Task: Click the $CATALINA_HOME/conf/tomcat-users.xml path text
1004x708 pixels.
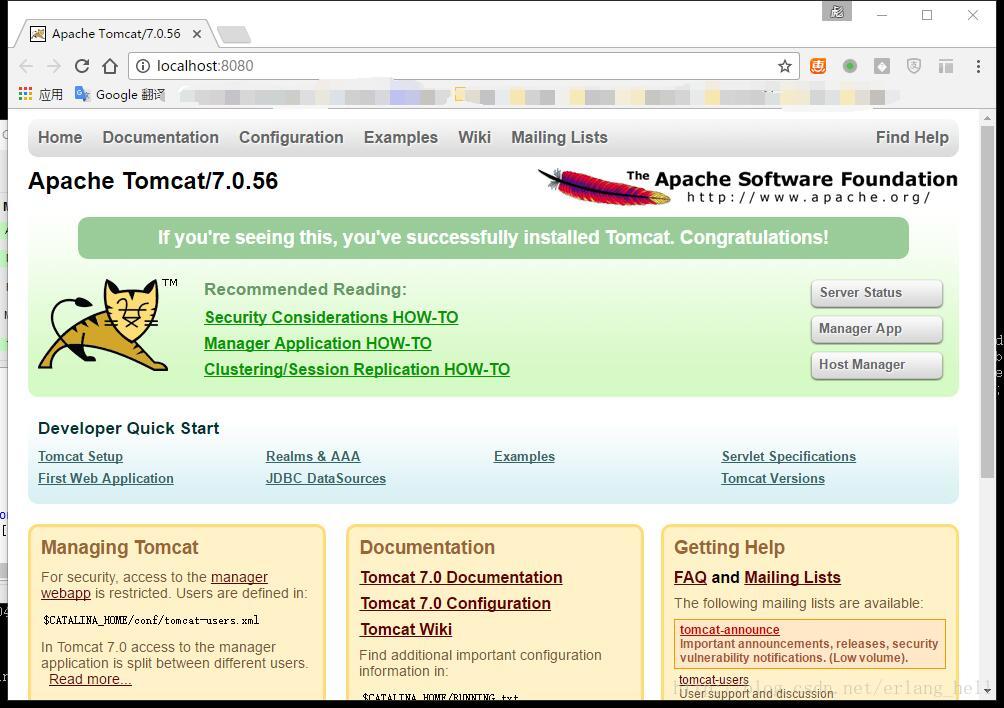Action: click(x=151, y=620)
